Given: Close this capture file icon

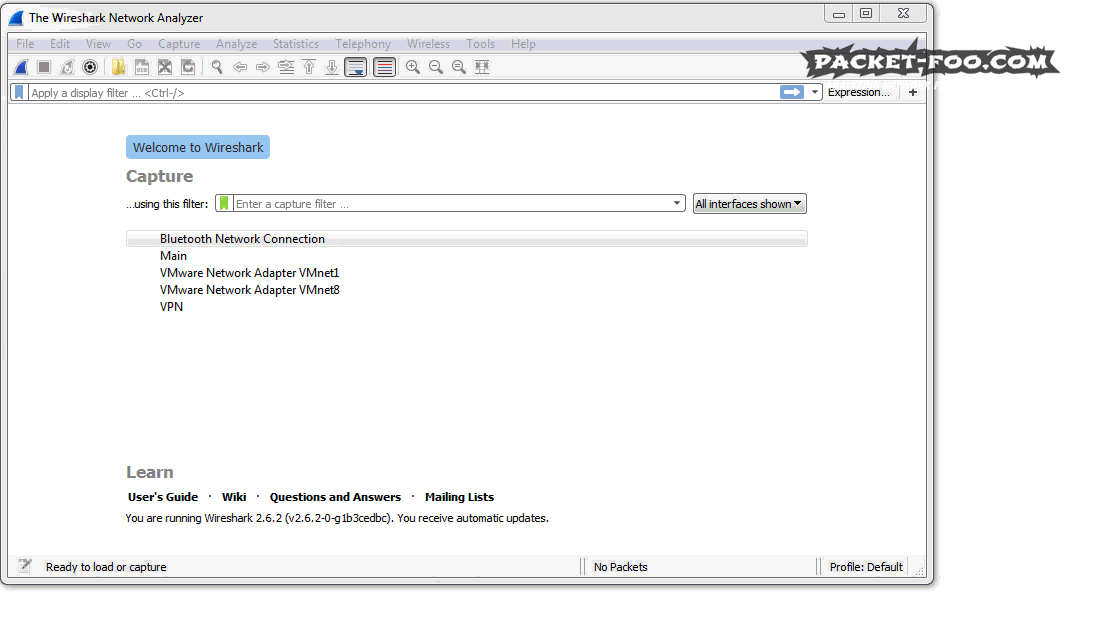Looking at the screenshot, I should (165, 67).
